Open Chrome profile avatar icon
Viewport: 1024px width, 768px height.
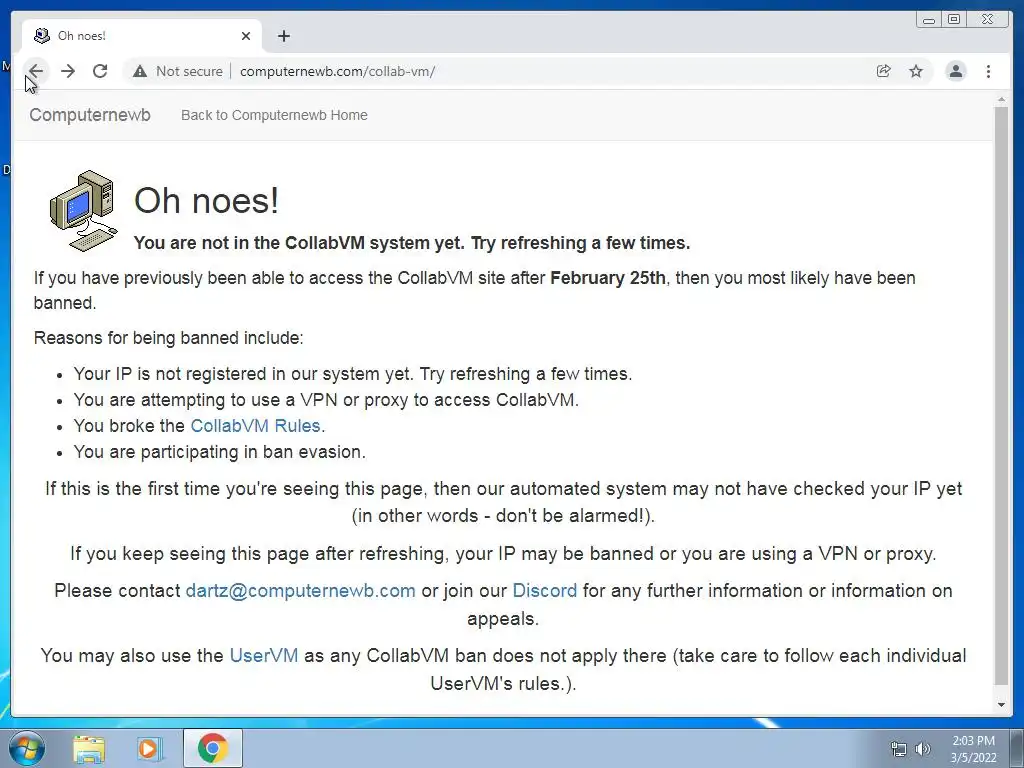coord(955,71)
